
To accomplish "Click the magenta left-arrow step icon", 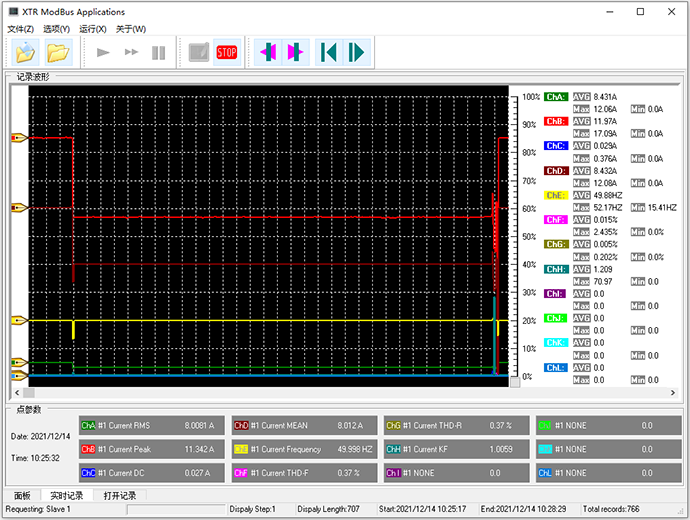I will (x=267, y=51).
